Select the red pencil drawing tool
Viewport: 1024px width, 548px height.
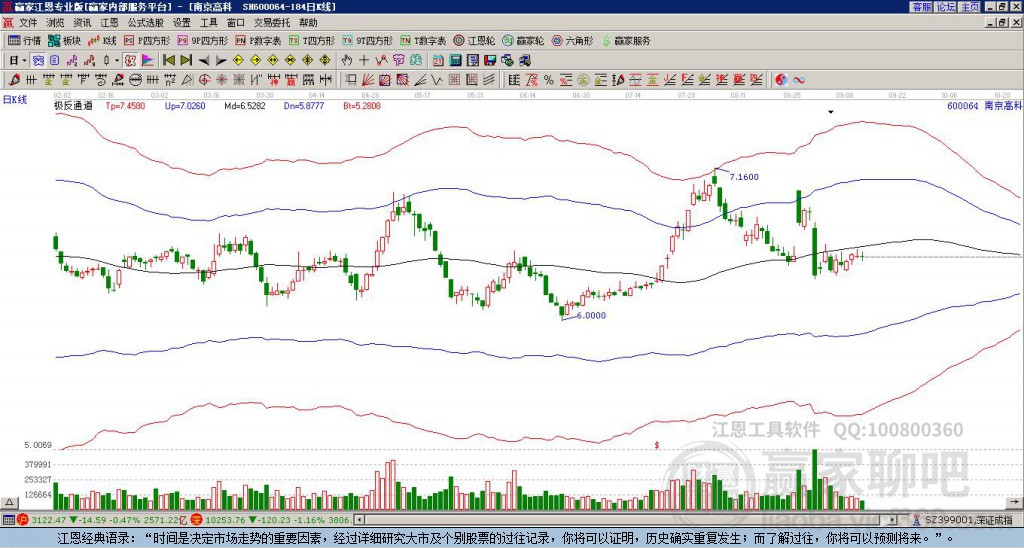14,80
